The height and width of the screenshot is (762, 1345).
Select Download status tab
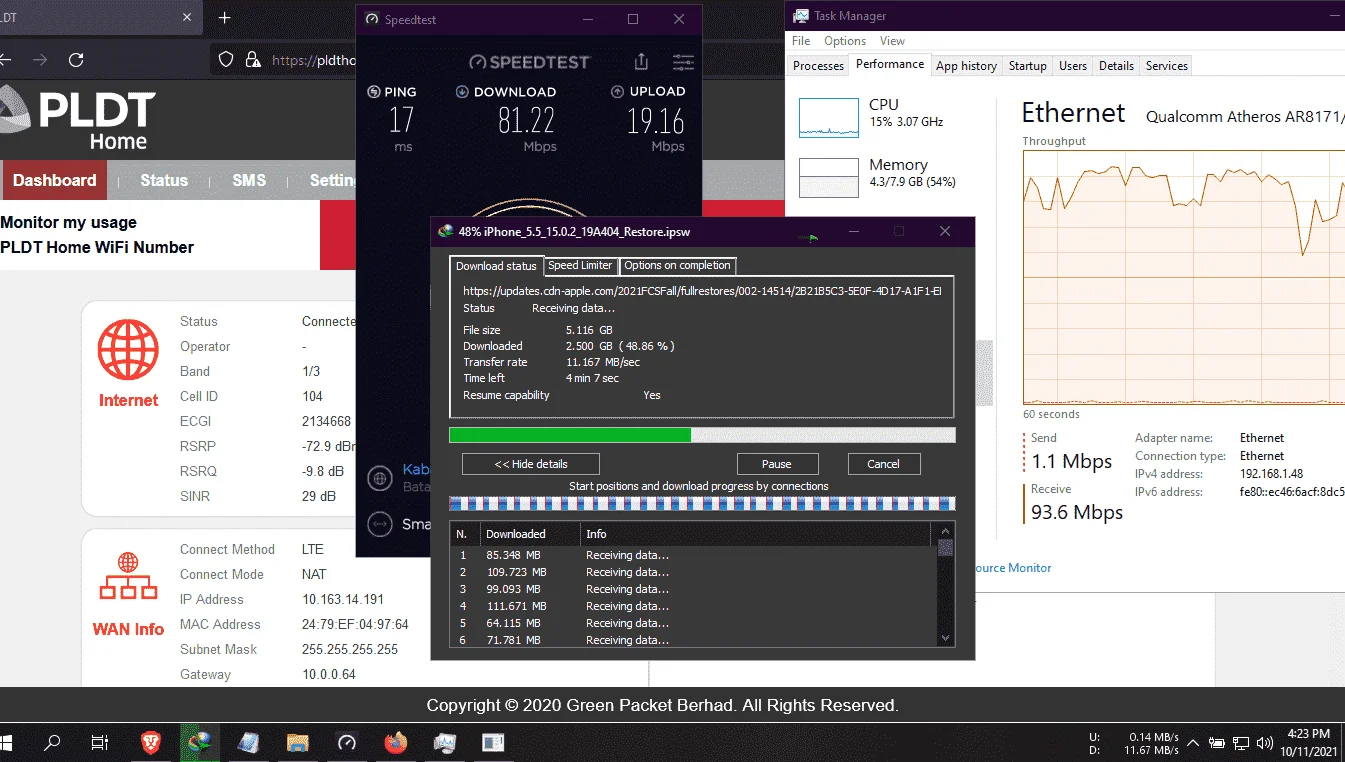pyautogui.click(x=496, y=266)
